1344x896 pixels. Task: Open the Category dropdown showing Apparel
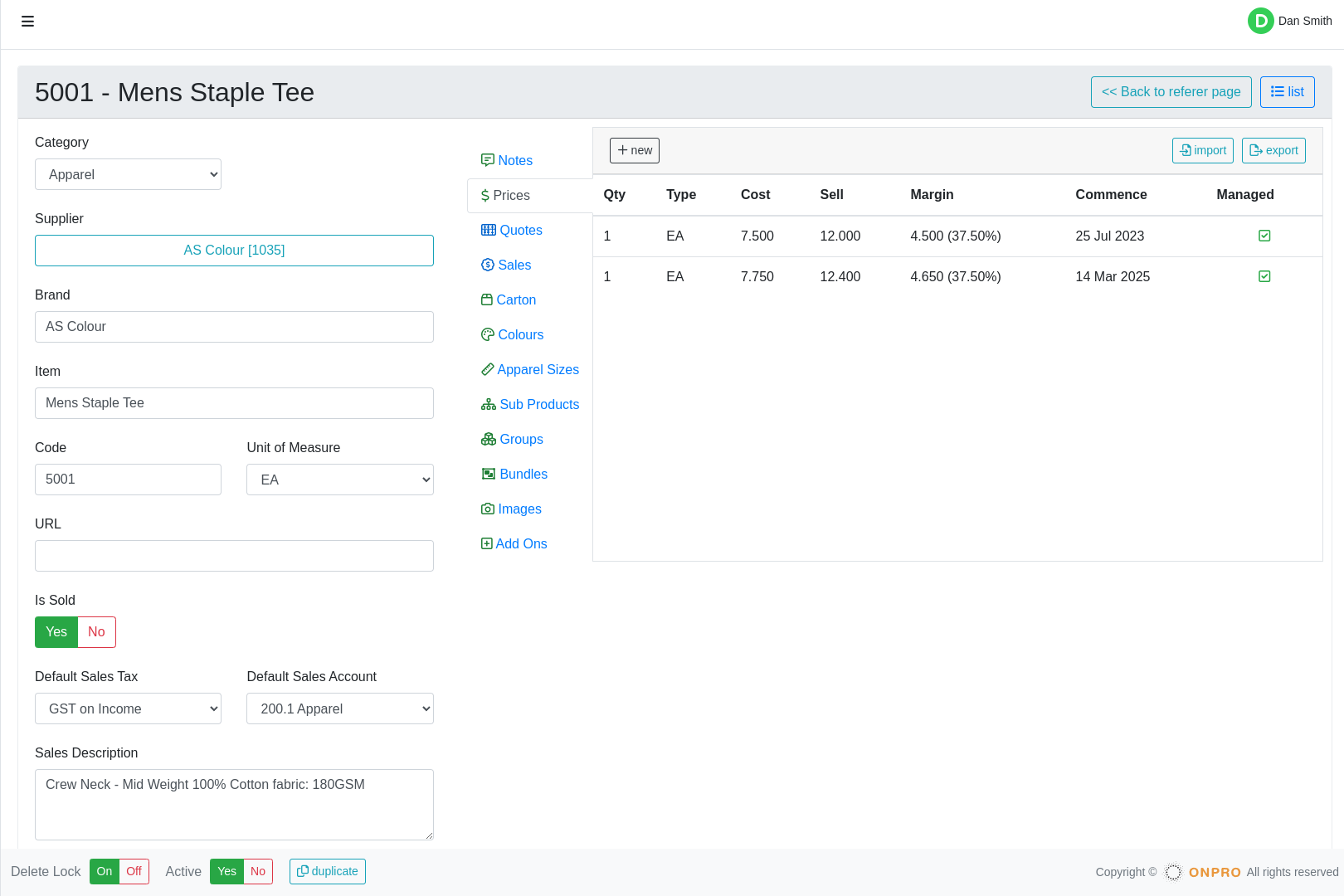tap(128, 174)
